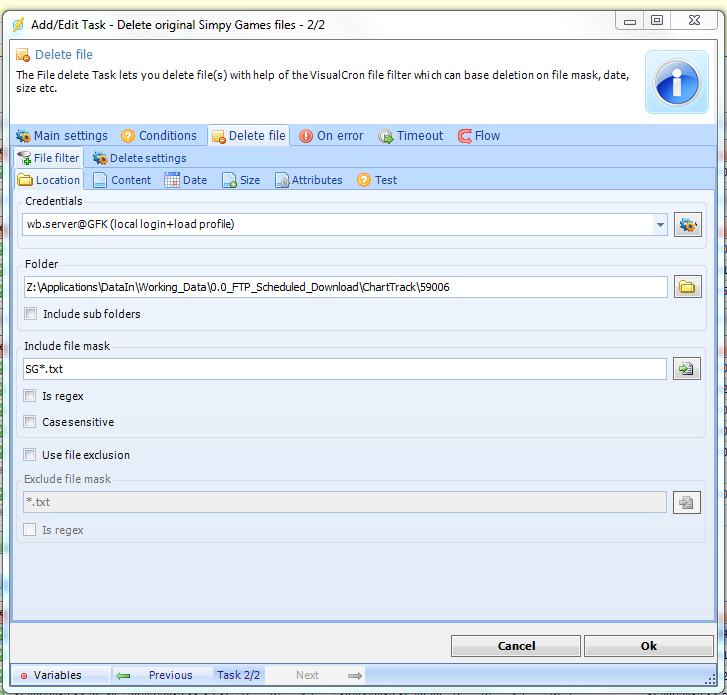
Task: Open the Variables panel at bottom
Action: point(50,675)
